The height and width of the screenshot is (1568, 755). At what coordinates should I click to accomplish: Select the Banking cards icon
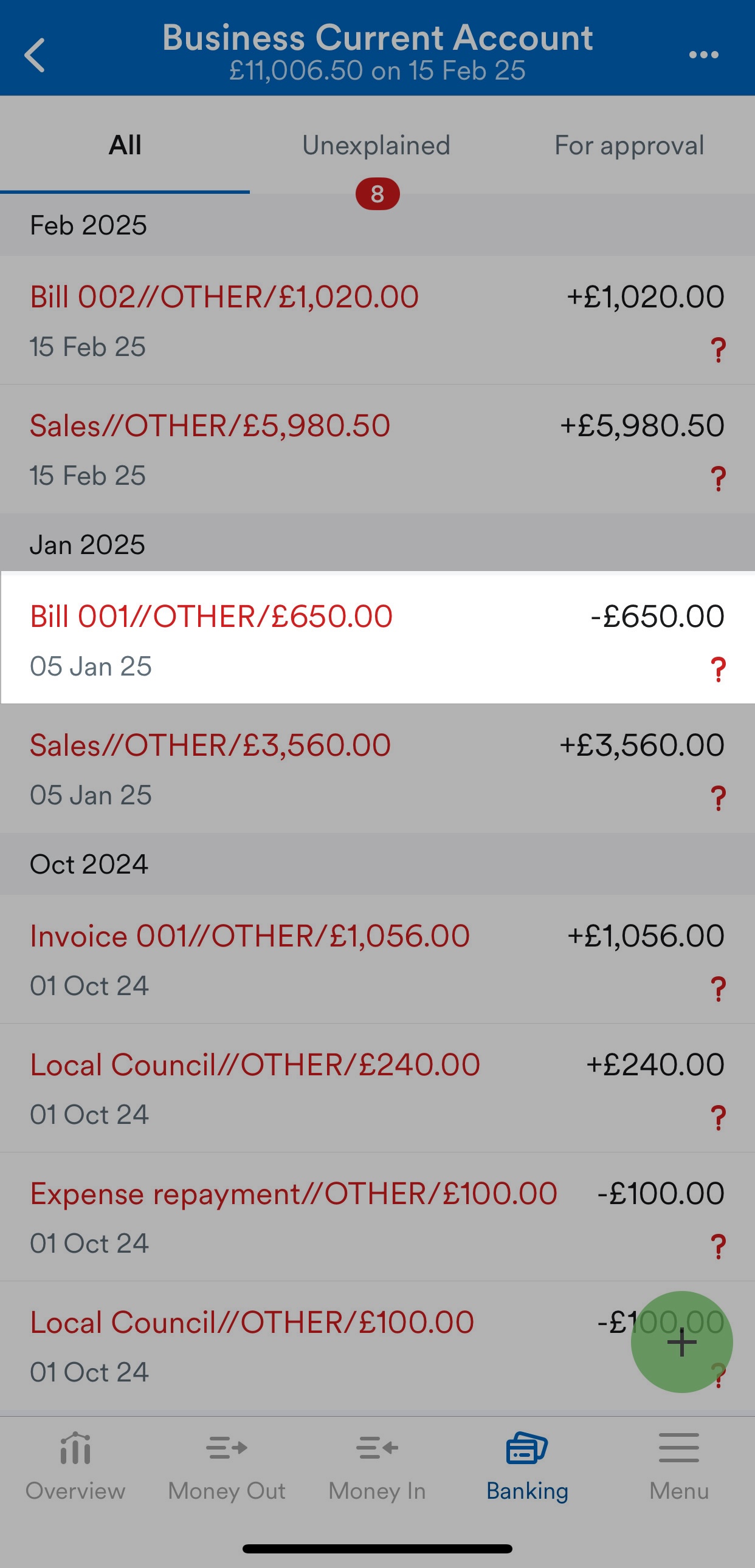point(527,1448)
